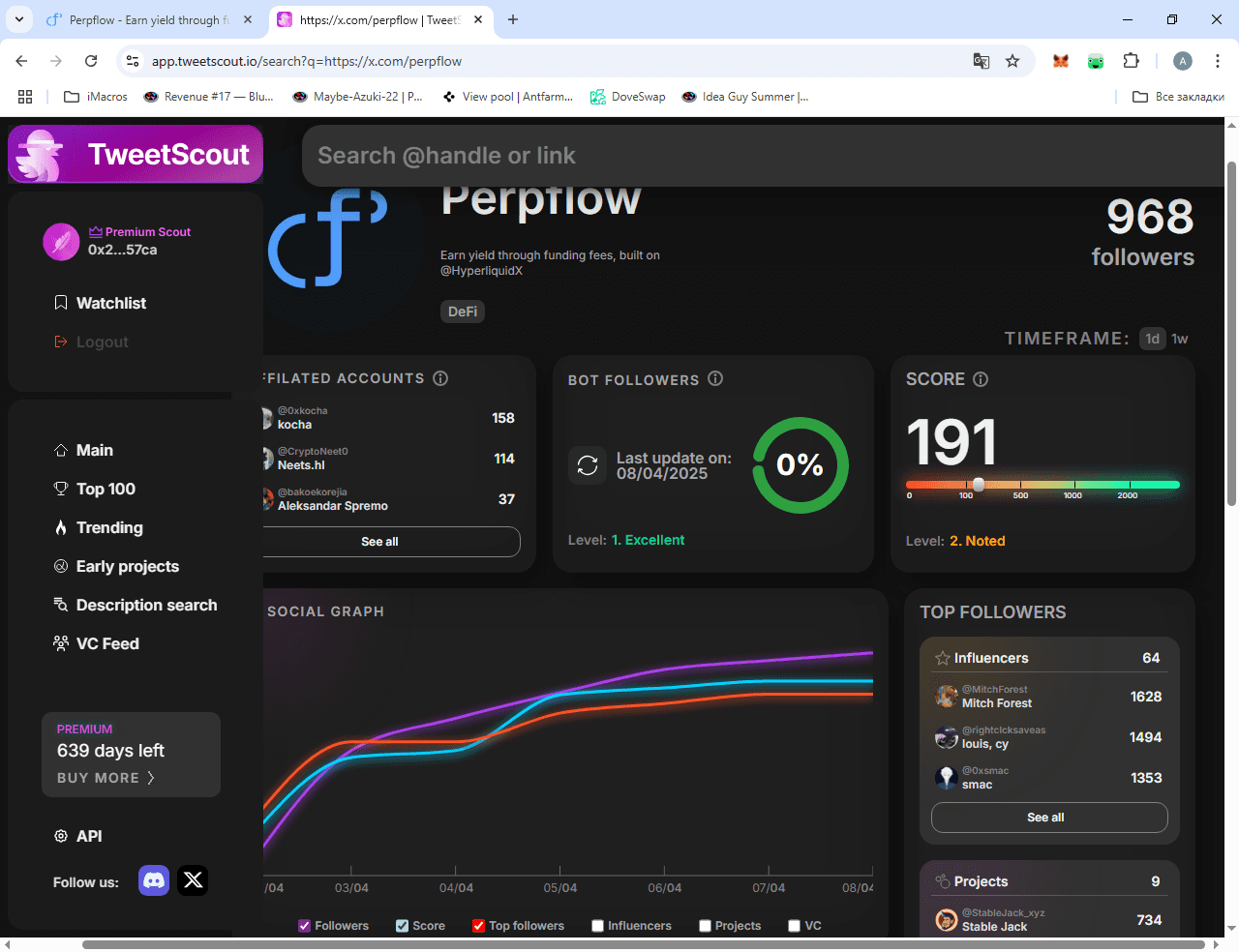This screenshot has height=952, width=1239.
Task: Click the TweetScout logo
Action: coord(136,154)
